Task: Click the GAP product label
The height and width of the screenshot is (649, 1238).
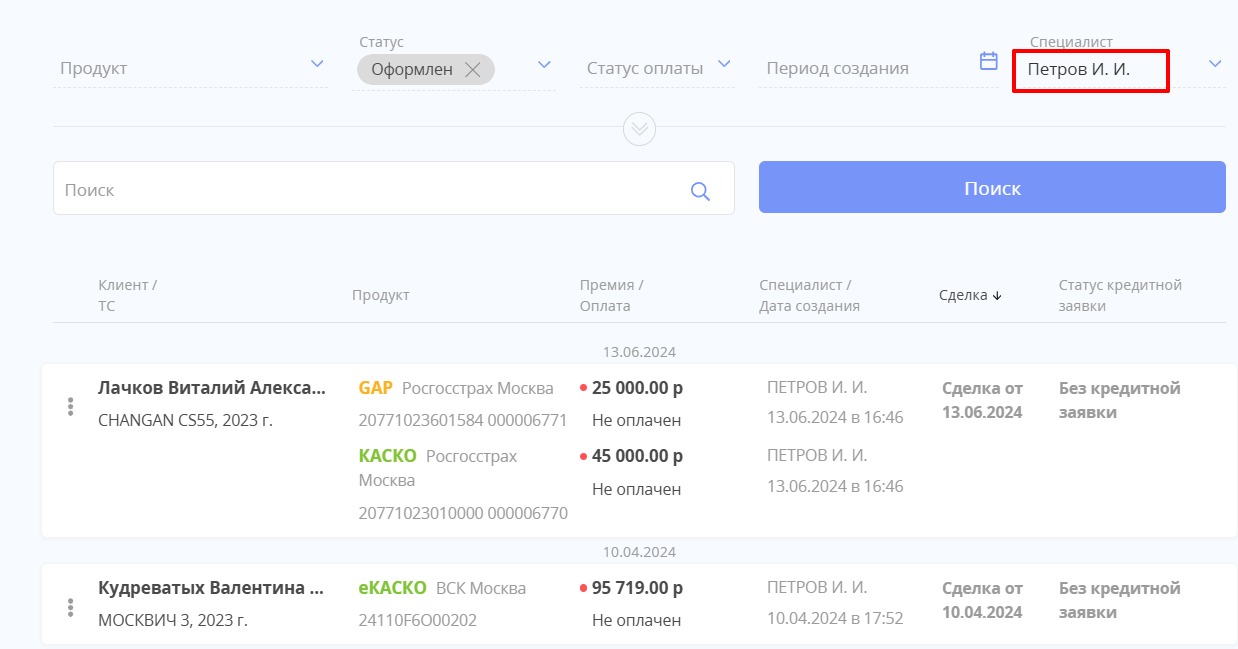Action: (375, 388)
